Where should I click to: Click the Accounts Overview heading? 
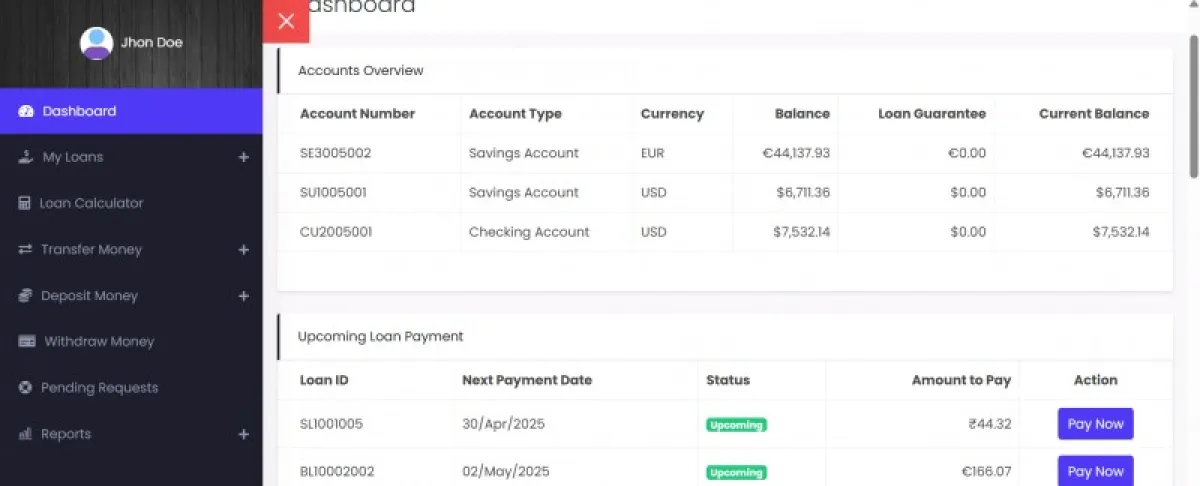pos(360,71)
